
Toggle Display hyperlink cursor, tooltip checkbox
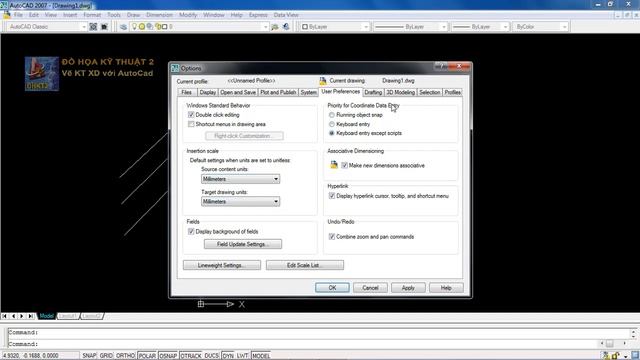[x=332, y=196]
